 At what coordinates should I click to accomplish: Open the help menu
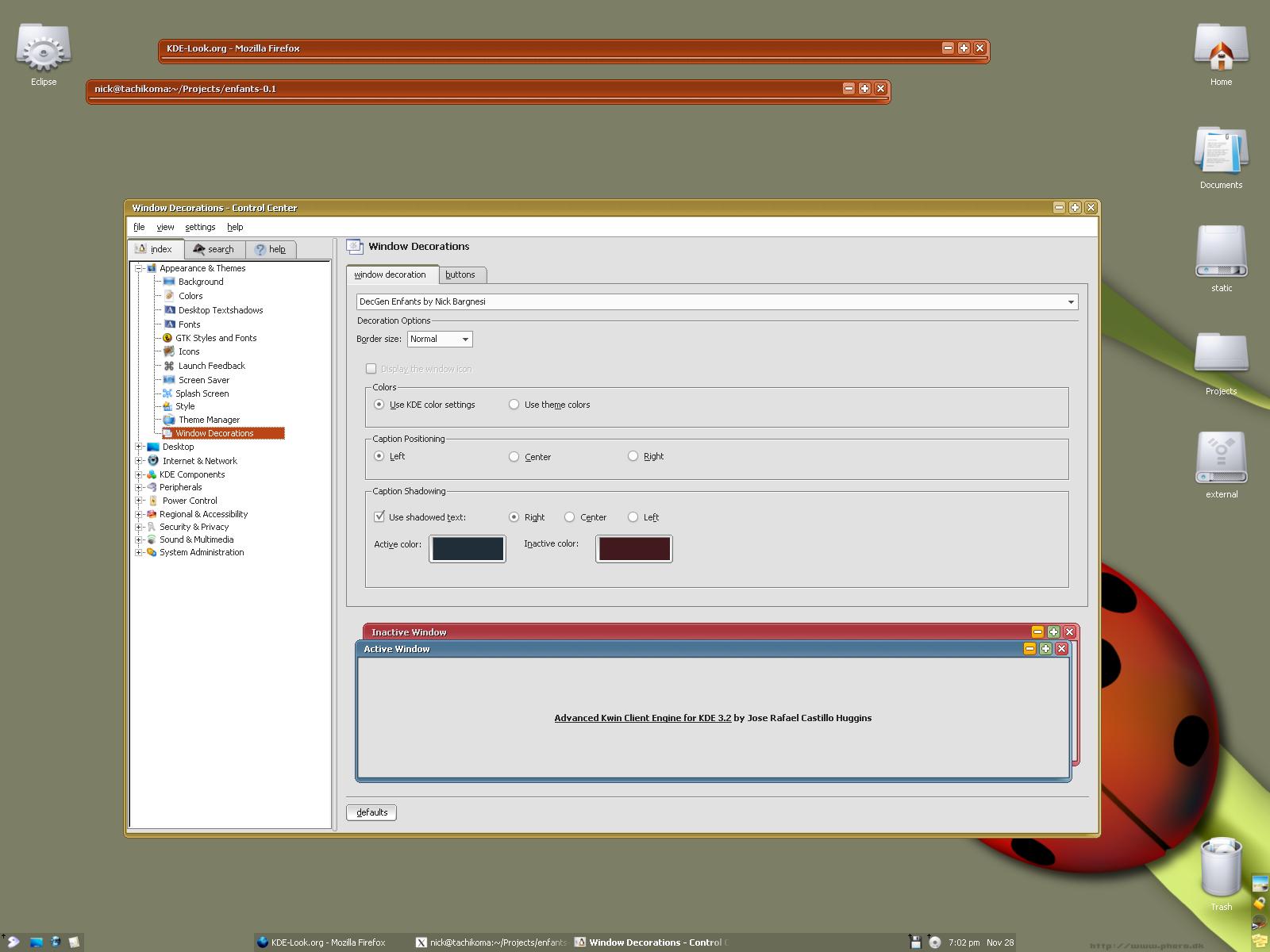[235, 227]
